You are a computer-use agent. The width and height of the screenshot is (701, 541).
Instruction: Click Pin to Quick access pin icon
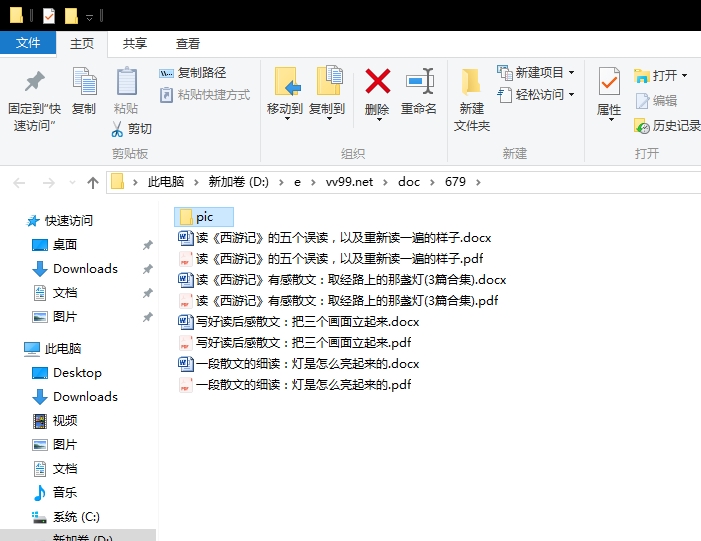(x=34, y=81)
